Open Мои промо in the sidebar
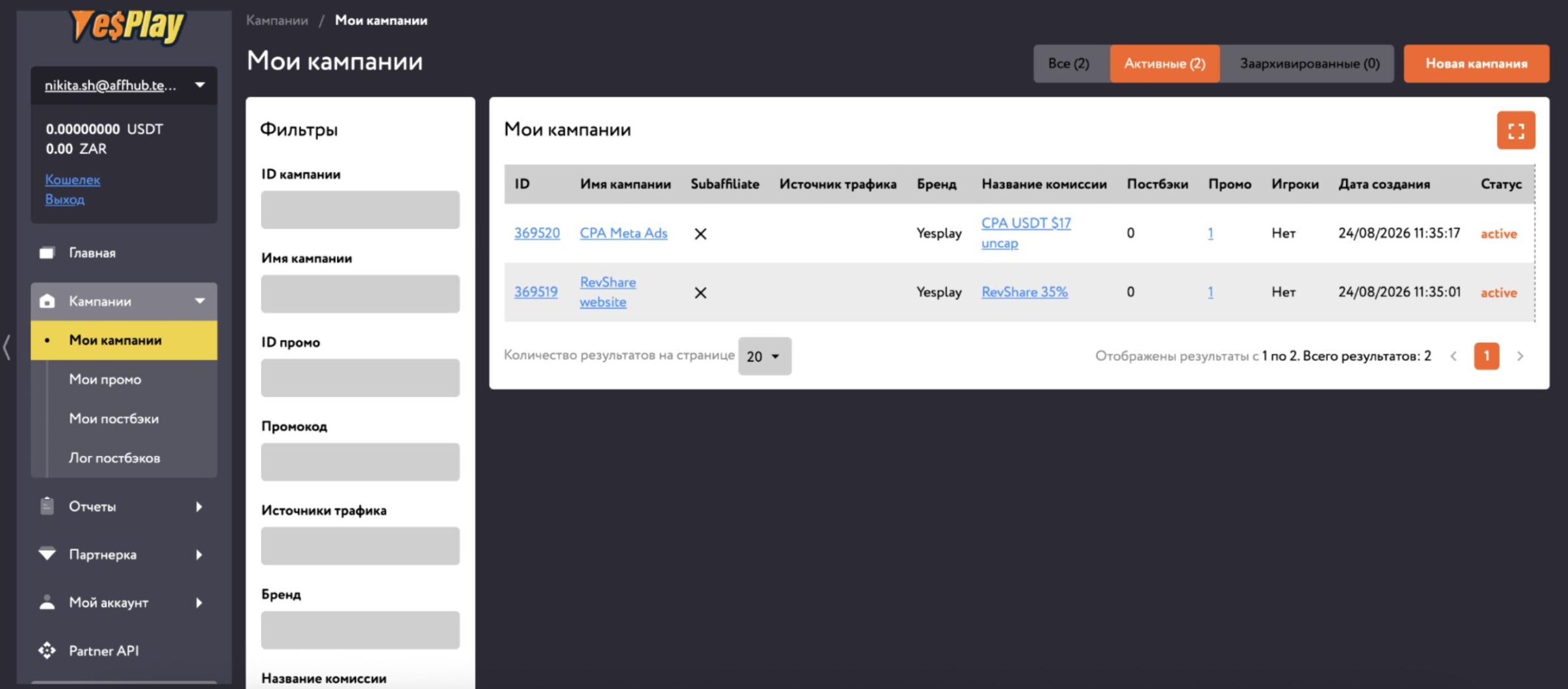1568x689 pixels. point(105,380)
